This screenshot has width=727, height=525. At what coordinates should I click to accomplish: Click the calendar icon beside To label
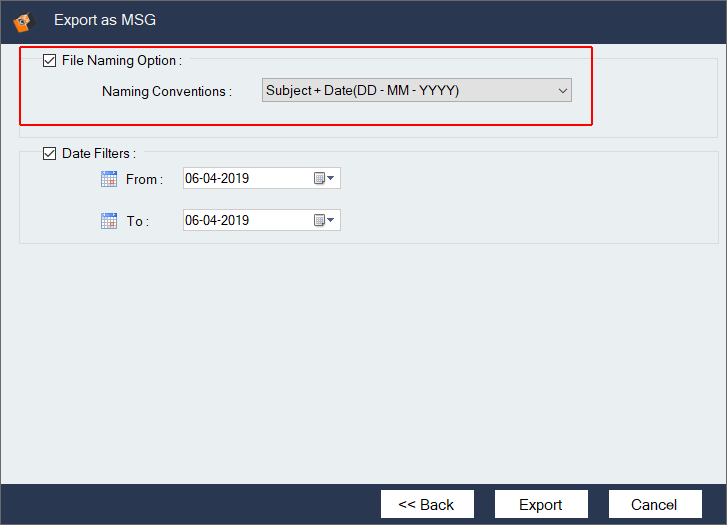(109, 221)
